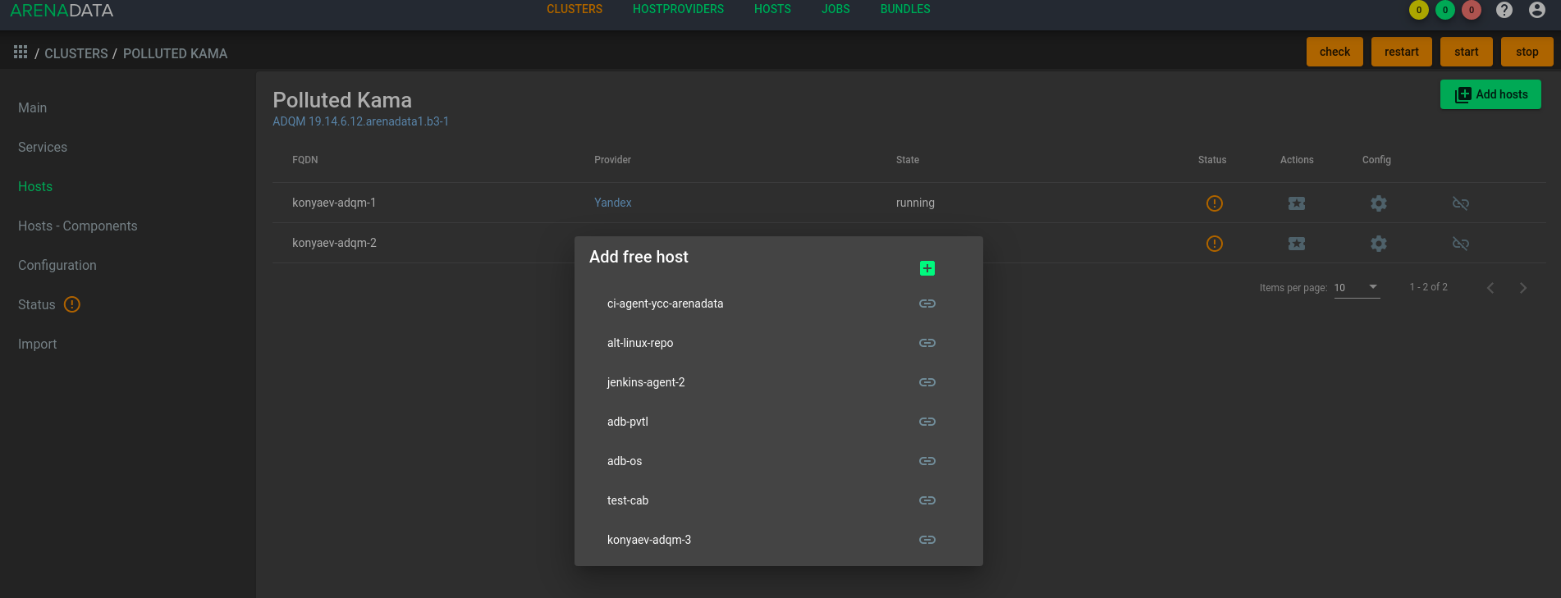Click status warning icon for konyaev-adqm-1
The height and width of the screenshot is (598, 1561).
coord(1214,203)
